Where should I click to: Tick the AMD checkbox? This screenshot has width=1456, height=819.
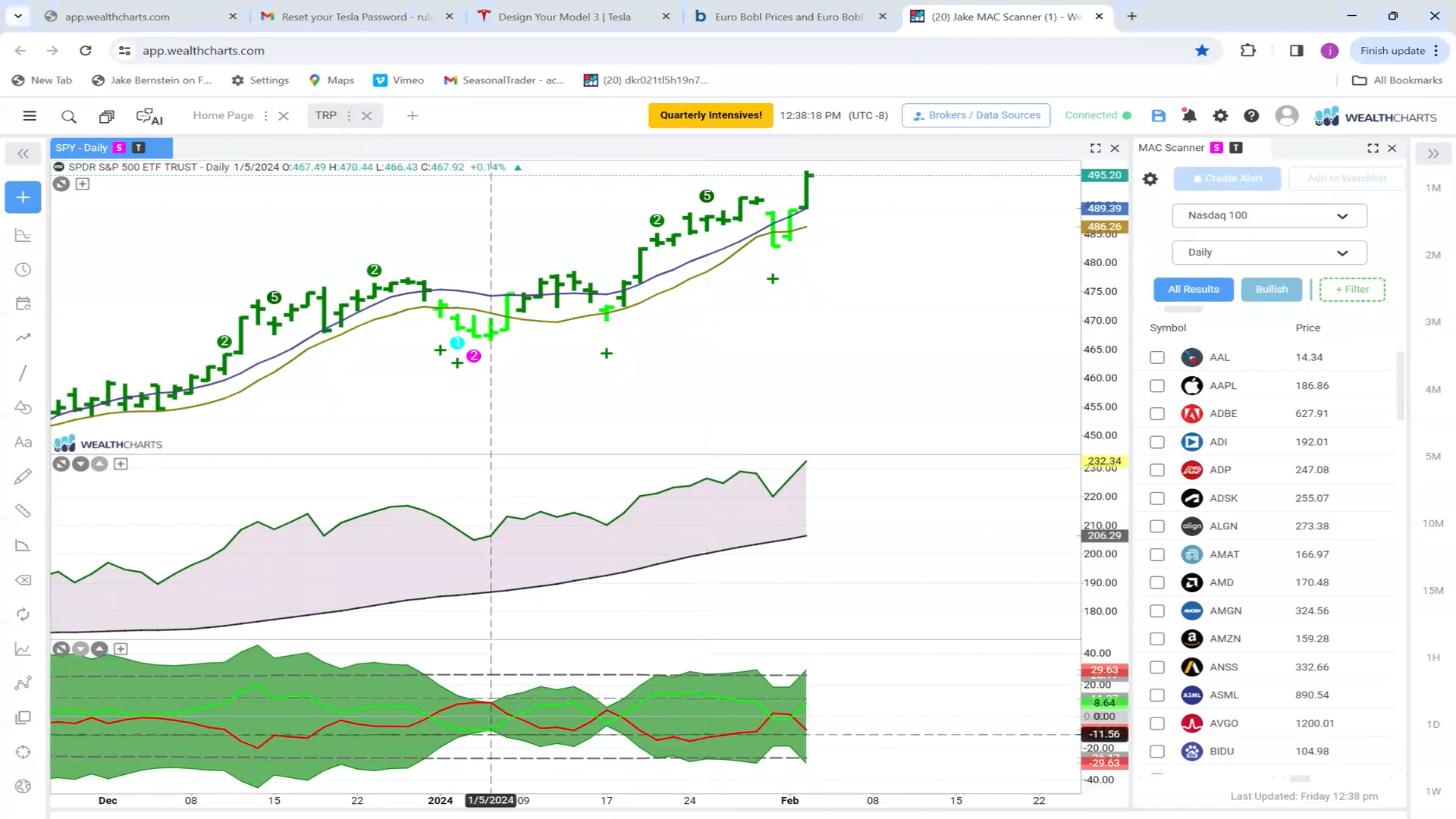tap(1156, 582)
